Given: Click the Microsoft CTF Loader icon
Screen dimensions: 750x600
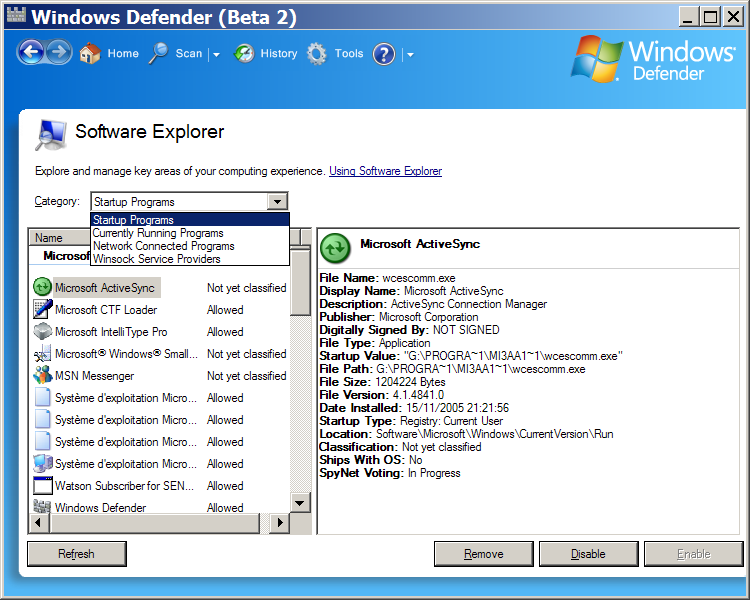Looking at the screenshot, I should click(x=43, y=309).
